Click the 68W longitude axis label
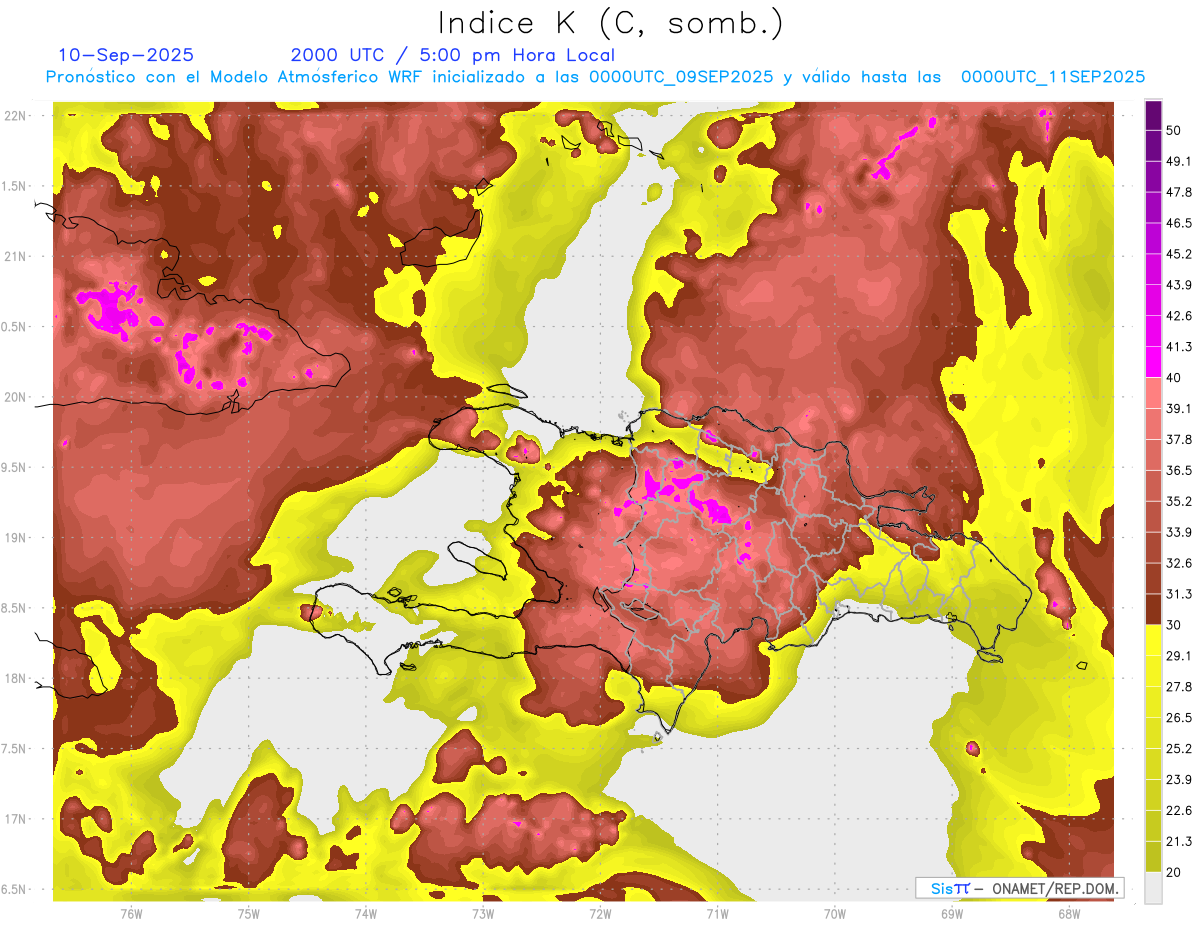 (1068, 913)
